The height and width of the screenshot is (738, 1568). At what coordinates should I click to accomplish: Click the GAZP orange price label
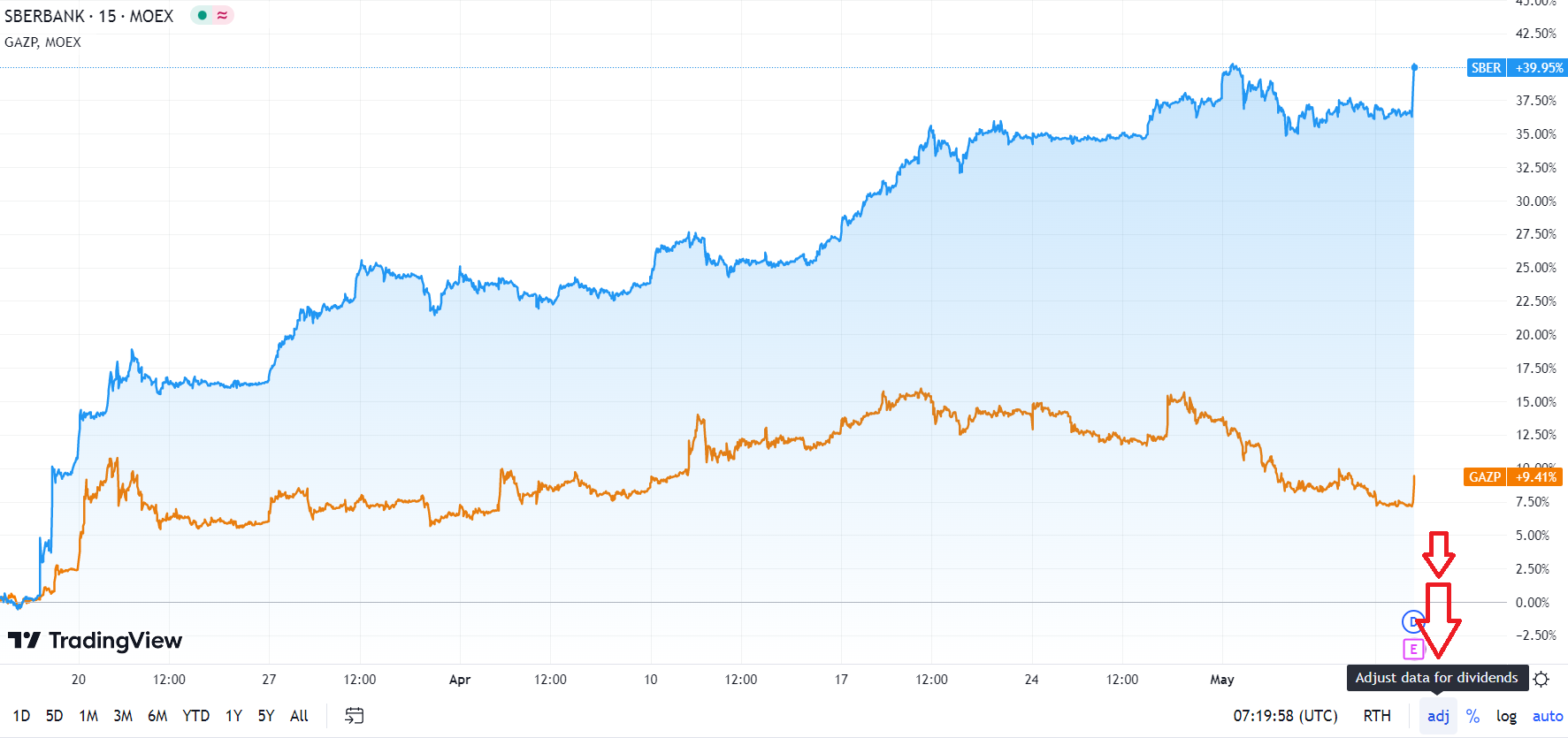coord(1513,477)
